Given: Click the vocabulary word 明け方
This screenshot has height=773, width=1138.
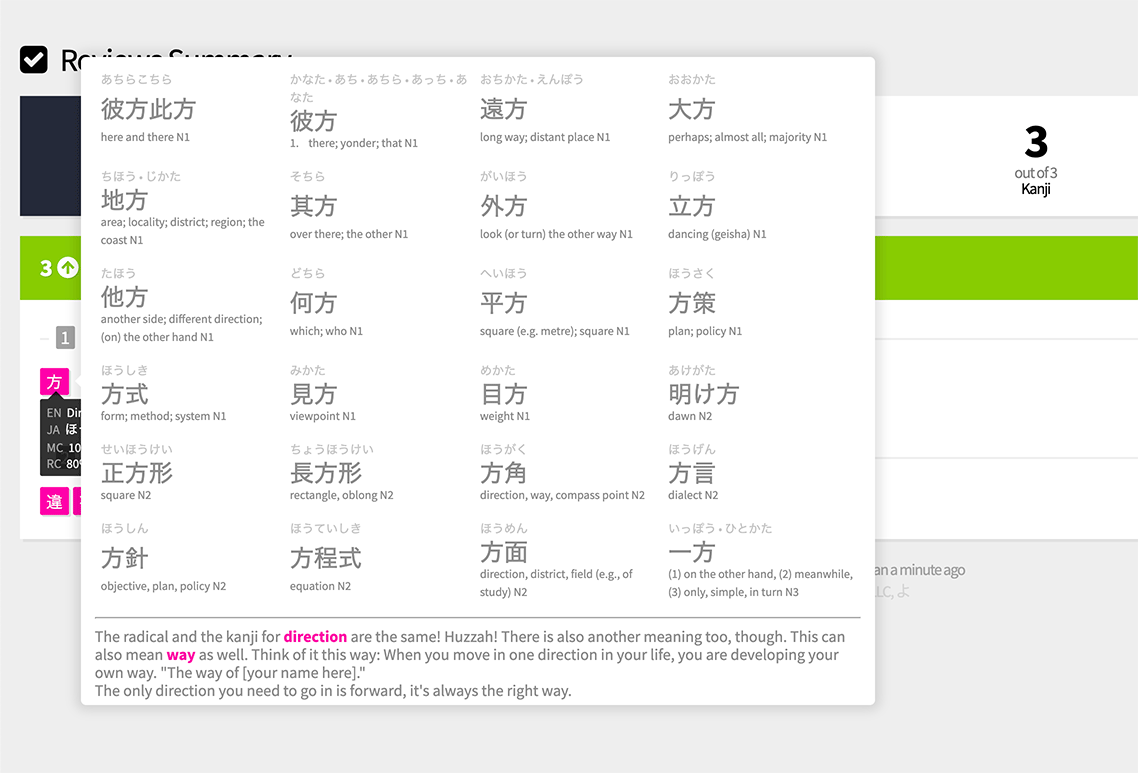Looking at the screenshot, I should (703, 394).
